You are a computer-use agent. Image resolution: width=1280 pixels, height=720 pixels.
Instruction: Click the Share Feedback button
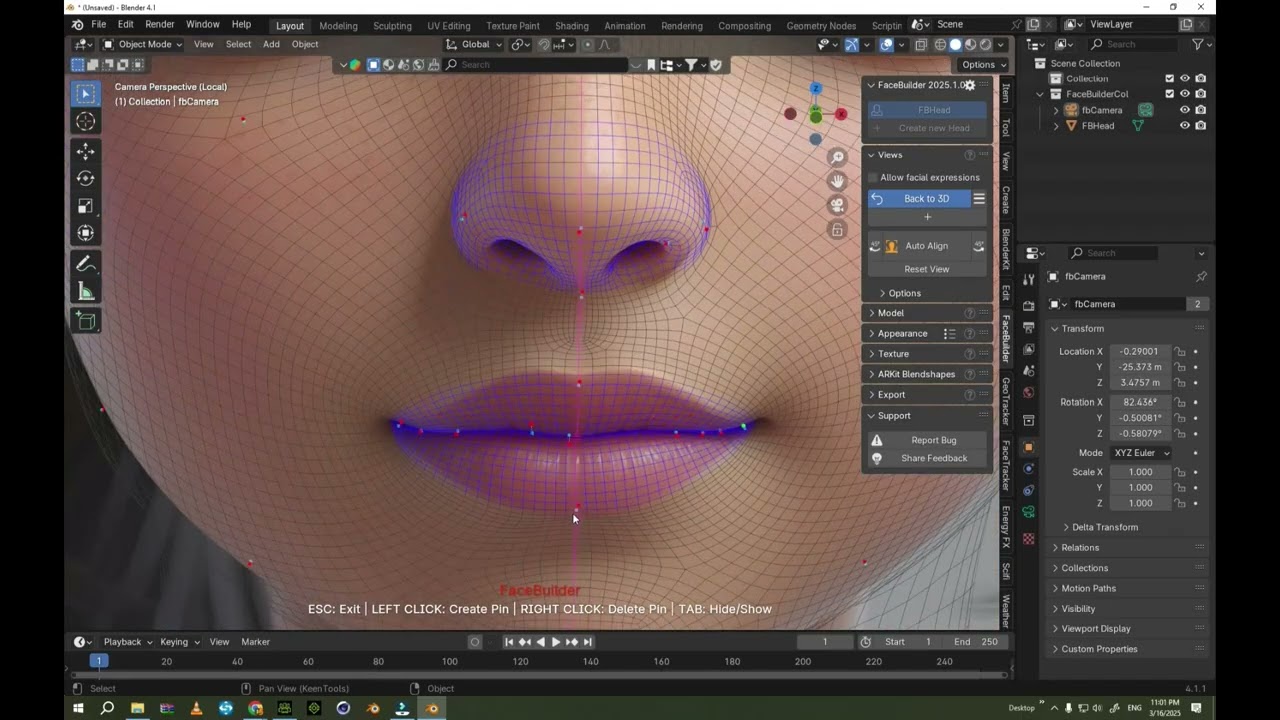point(927,458)
